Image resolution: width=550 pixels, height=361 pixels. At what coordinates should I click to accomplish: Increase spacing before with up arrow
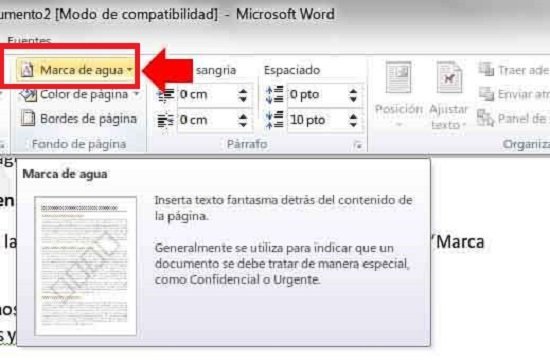click(353, 91)
